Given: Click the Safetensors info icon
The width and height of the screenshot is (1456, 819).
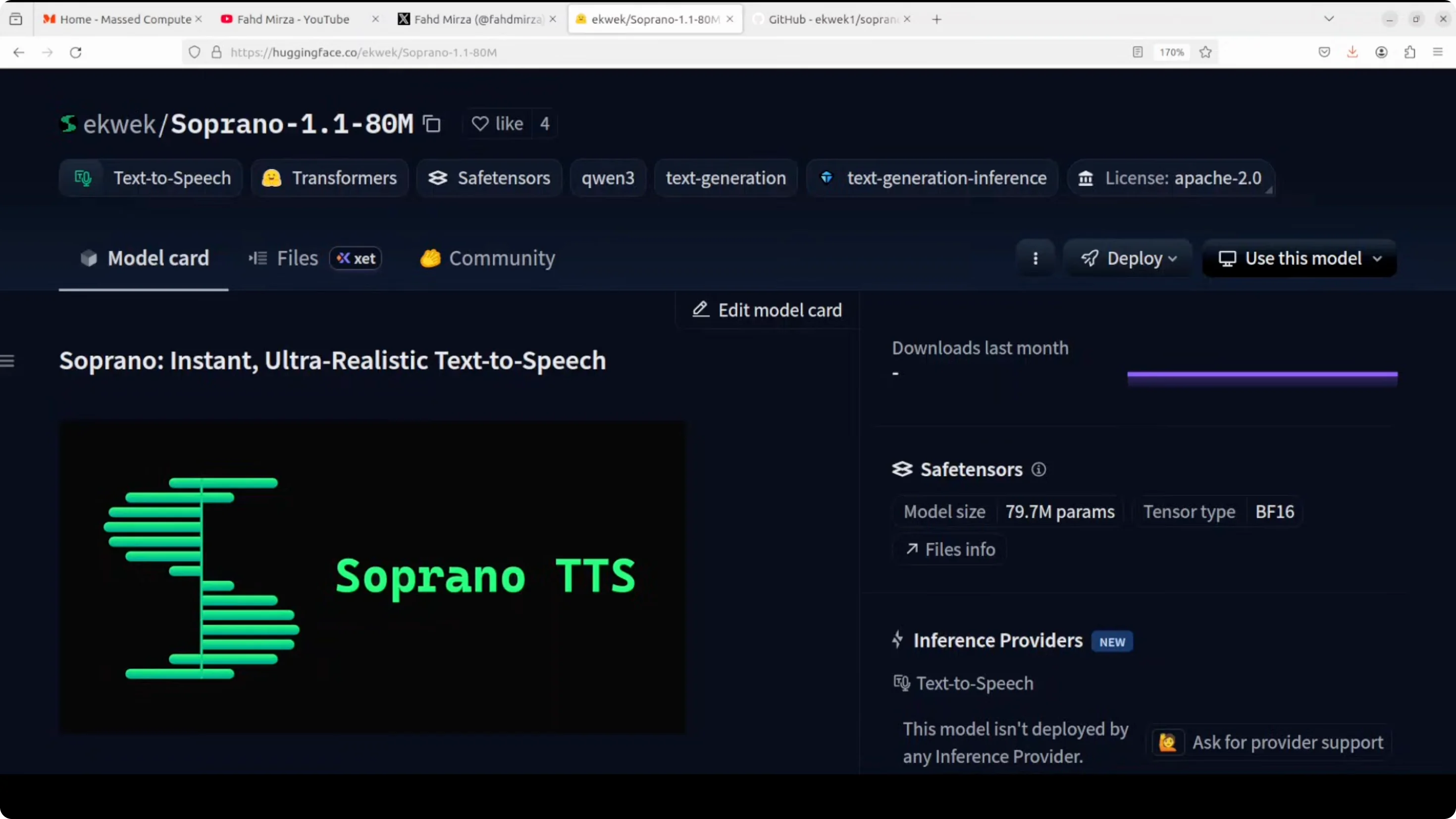Looking at the screenshot, I should 1039,469.
